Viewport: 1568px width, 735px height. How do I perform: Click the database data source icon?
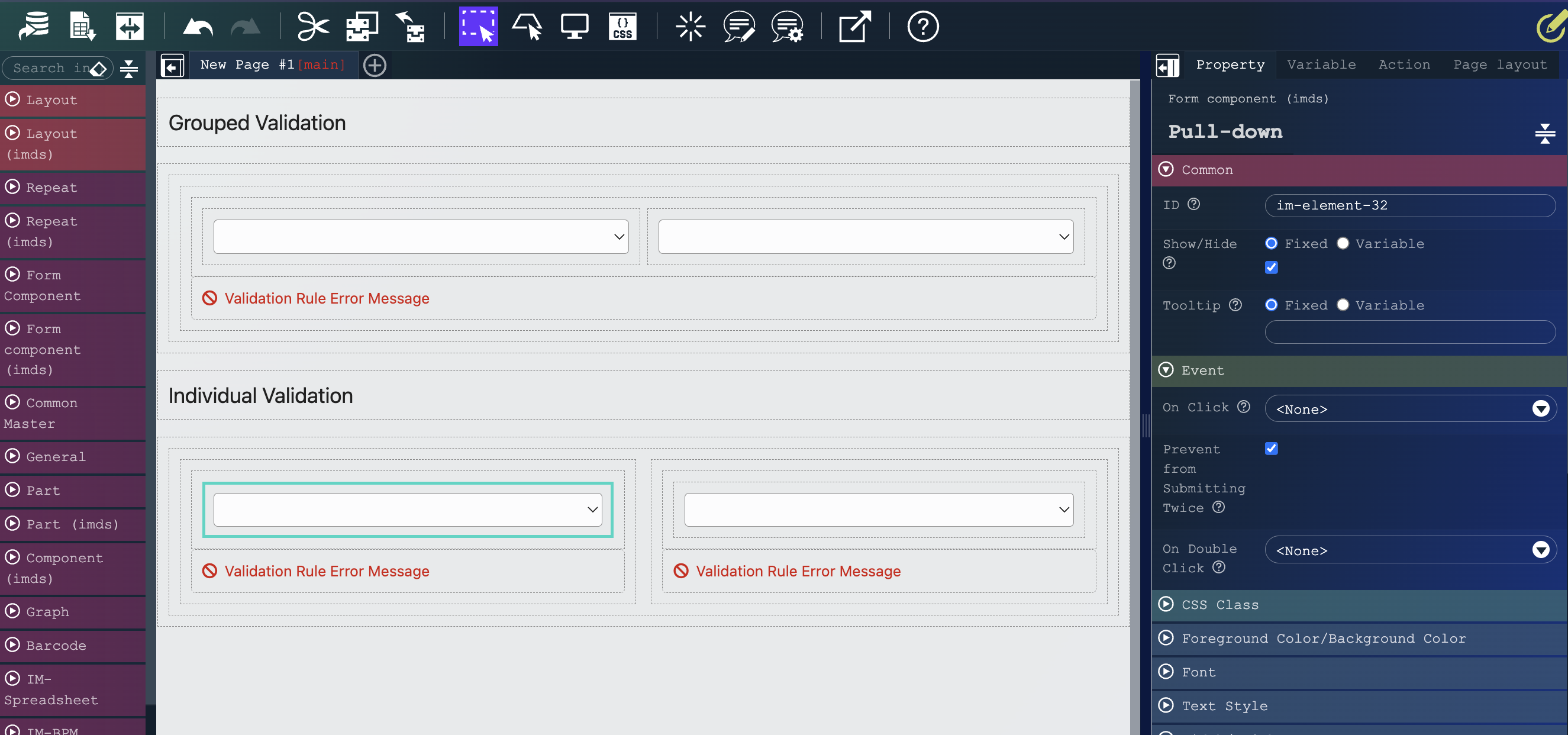pos(34,27)
